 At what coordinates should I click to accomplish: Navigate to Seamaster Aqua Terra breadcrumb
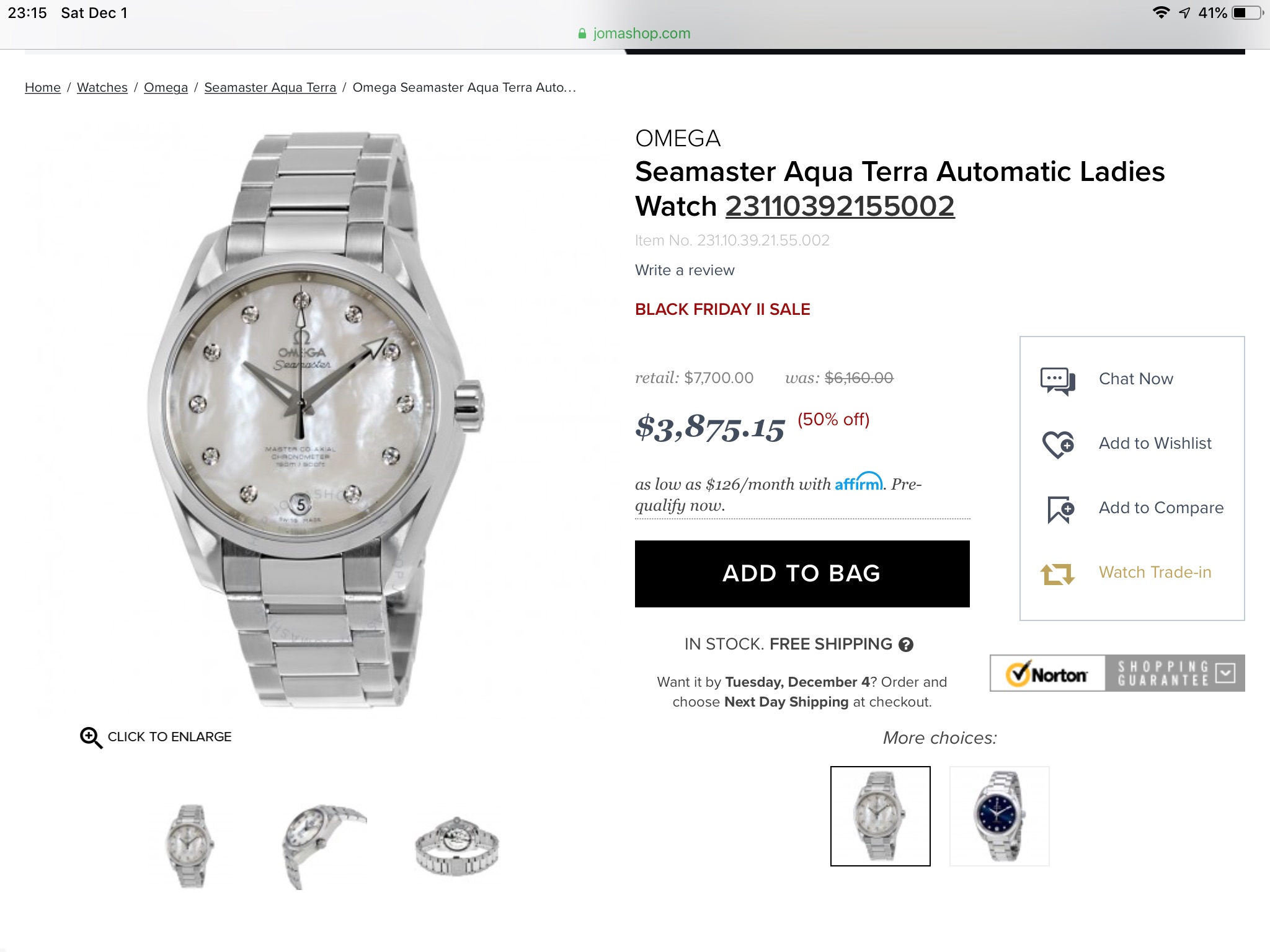coord(270,87)
